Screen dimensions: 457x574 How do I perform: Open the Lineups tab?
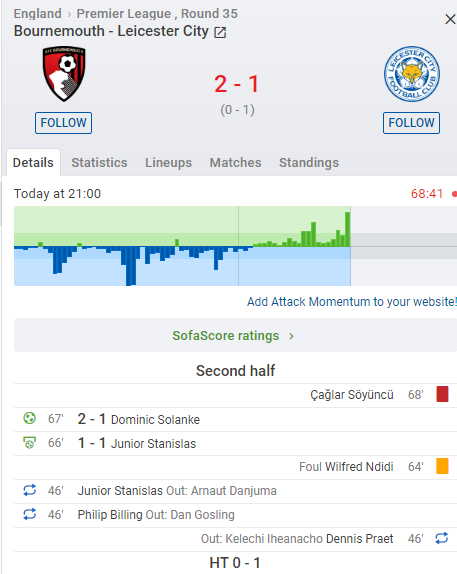168,163
